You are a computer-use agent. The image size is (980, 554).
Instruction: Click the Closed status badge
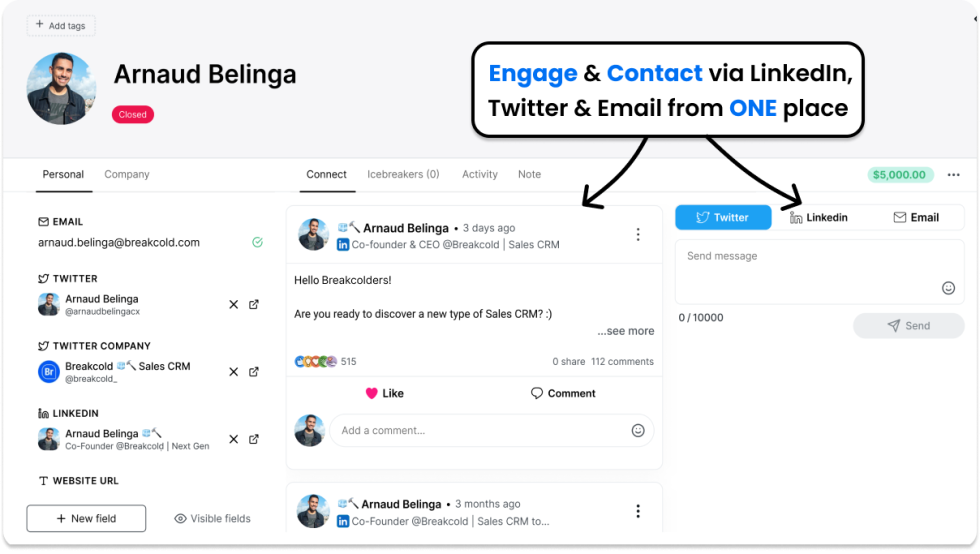[x=132, y=114]
